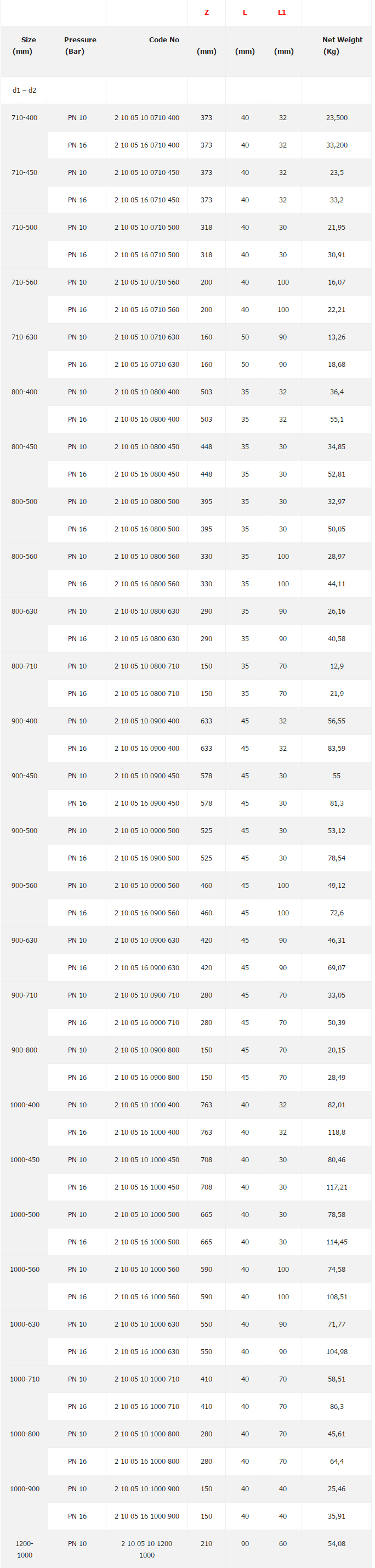Click Z value 763 in PN 10 row
375x1568 pixels.
pos(206,1103)
